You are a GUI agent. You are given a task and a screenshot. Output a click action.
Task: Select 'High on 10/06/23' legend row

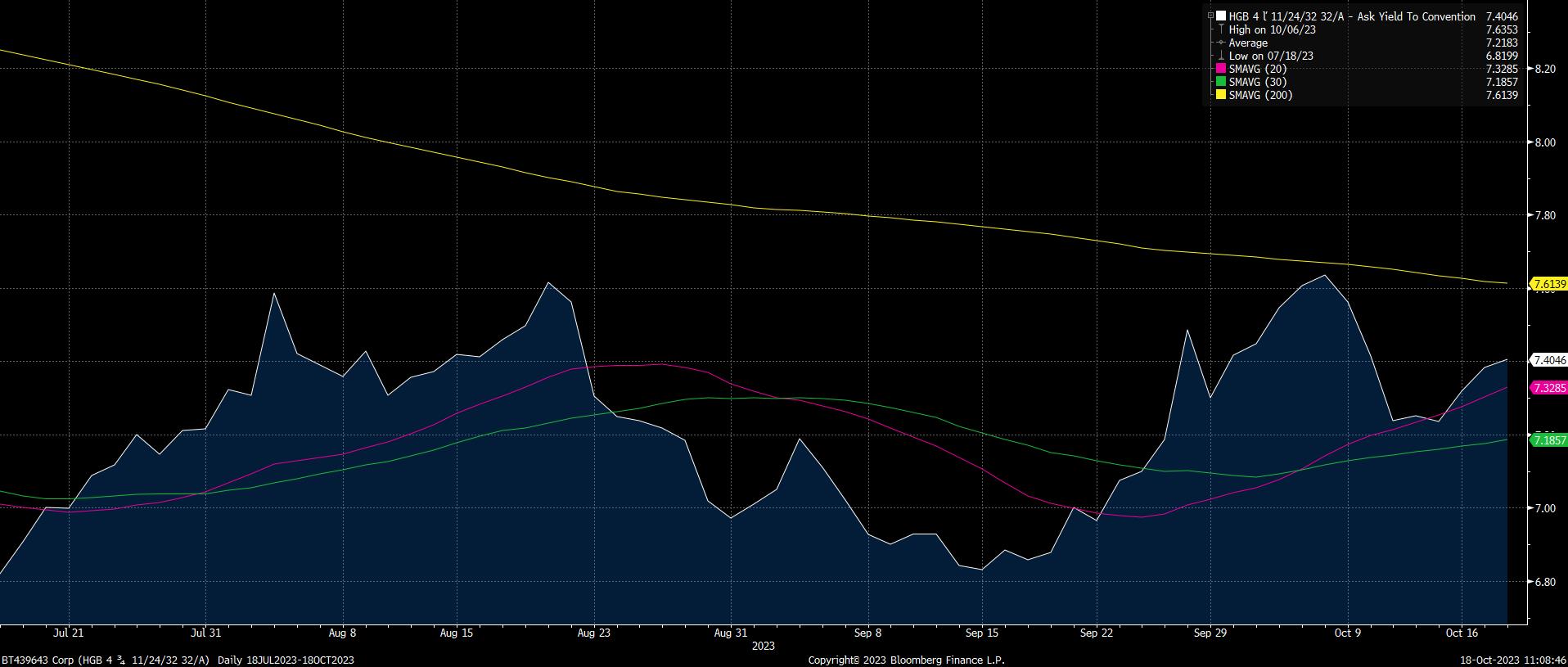point(1272,29)
